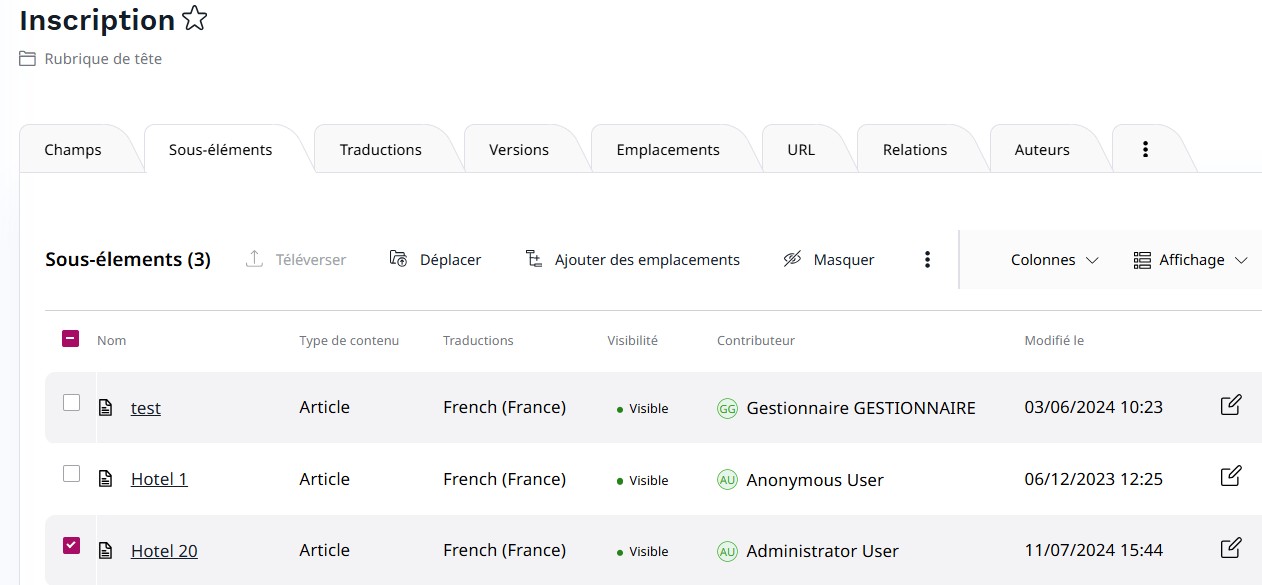
Task: Toggle the select-all header checkbox
Action: tap(71, 339)
